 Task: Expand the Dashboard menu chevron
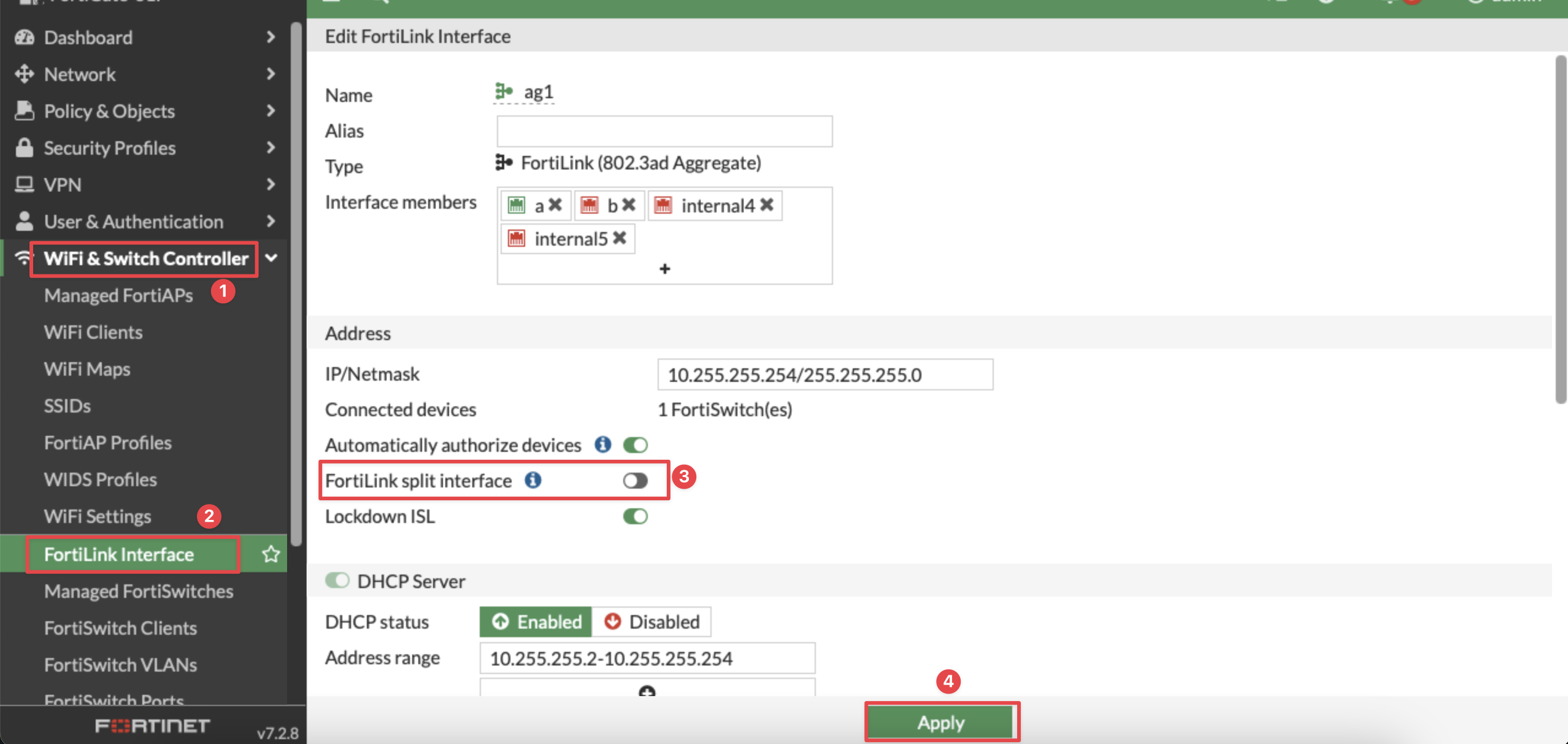271,37
